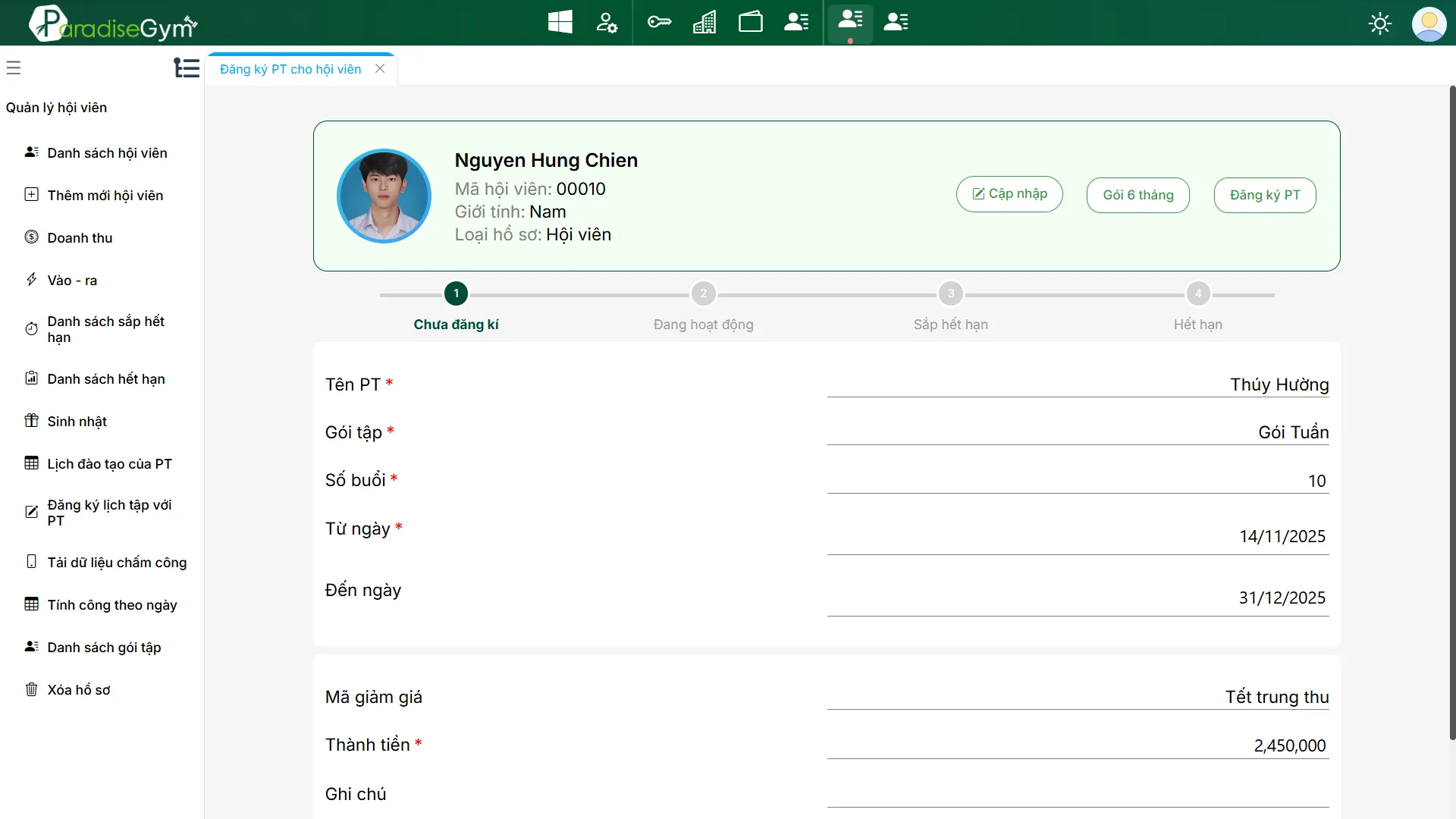Open Tên PT dropdown showing Thúy Hường
Viewport: 1456px width, 819px height.
[x=1078, y=384]
